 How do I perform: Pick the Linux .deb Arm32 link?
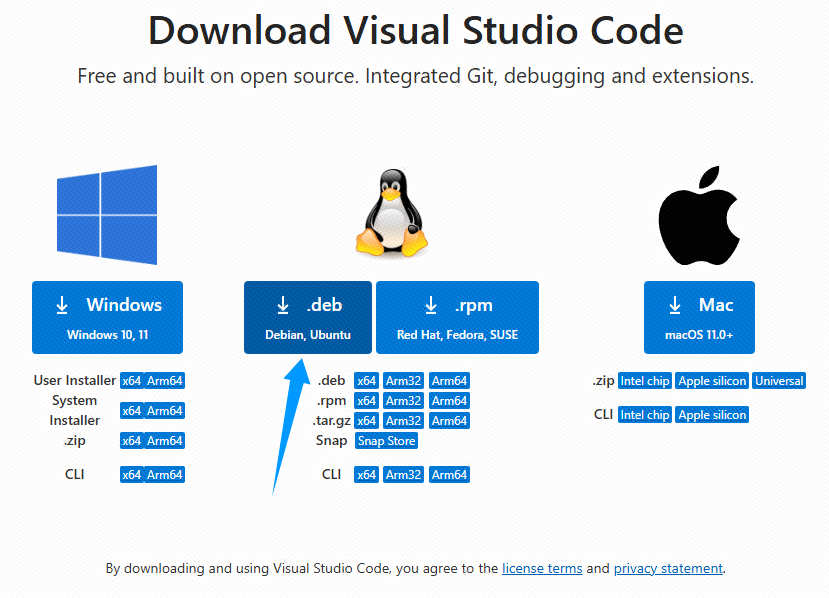pyautogui.click(x=403, y=381)
